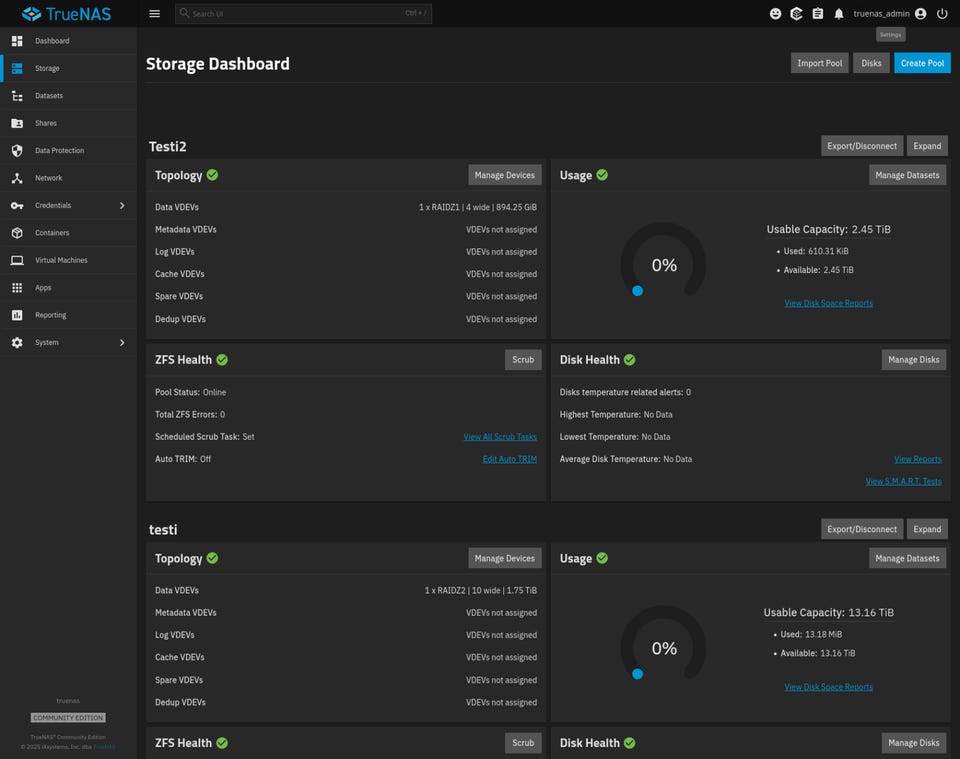Click the Create Pool button
The image size is (960, 759).
(x=921, y=63)
